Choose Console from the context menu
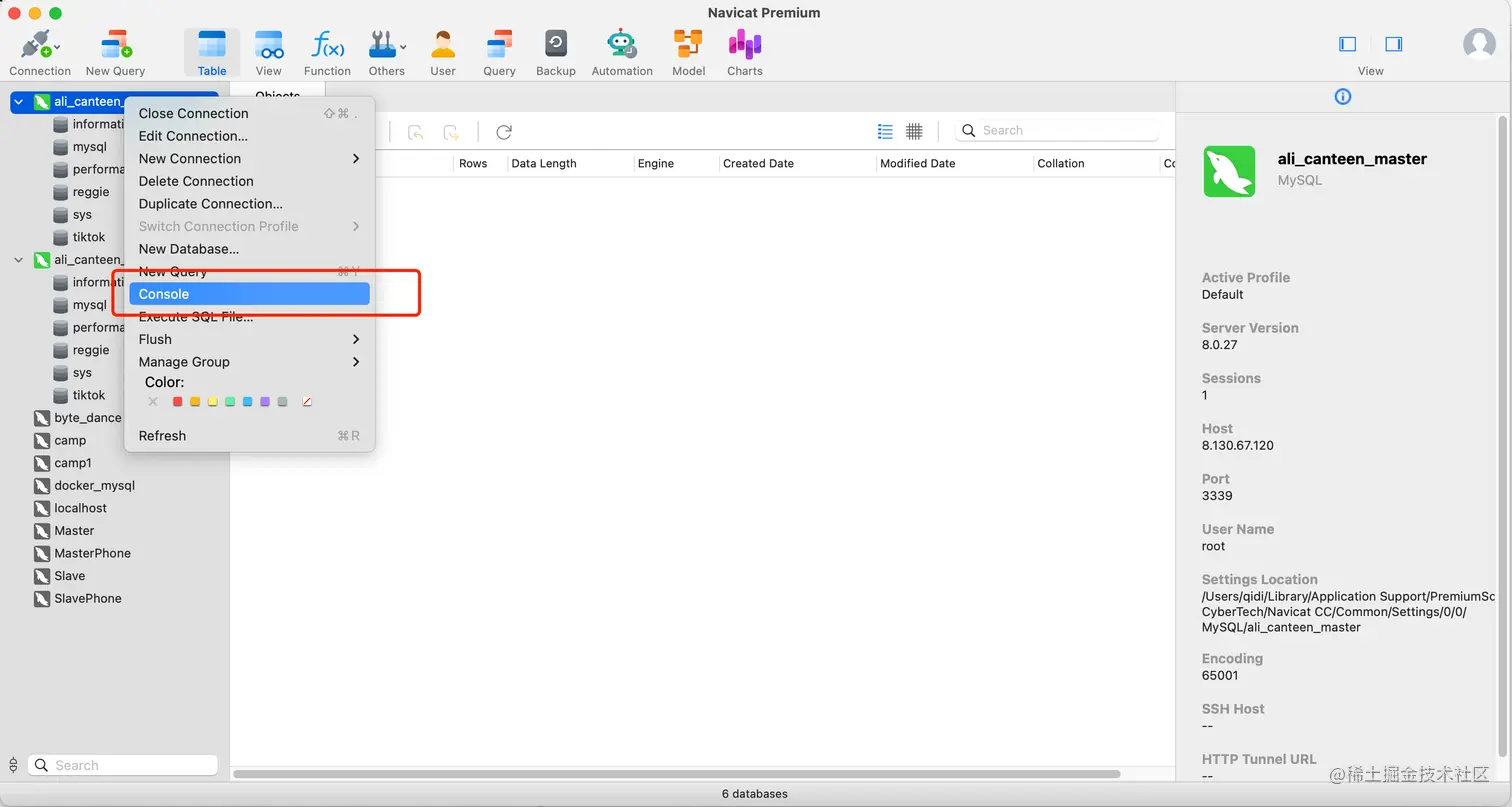This screenshot has height=807, width=1512. [x=249, y=294]
